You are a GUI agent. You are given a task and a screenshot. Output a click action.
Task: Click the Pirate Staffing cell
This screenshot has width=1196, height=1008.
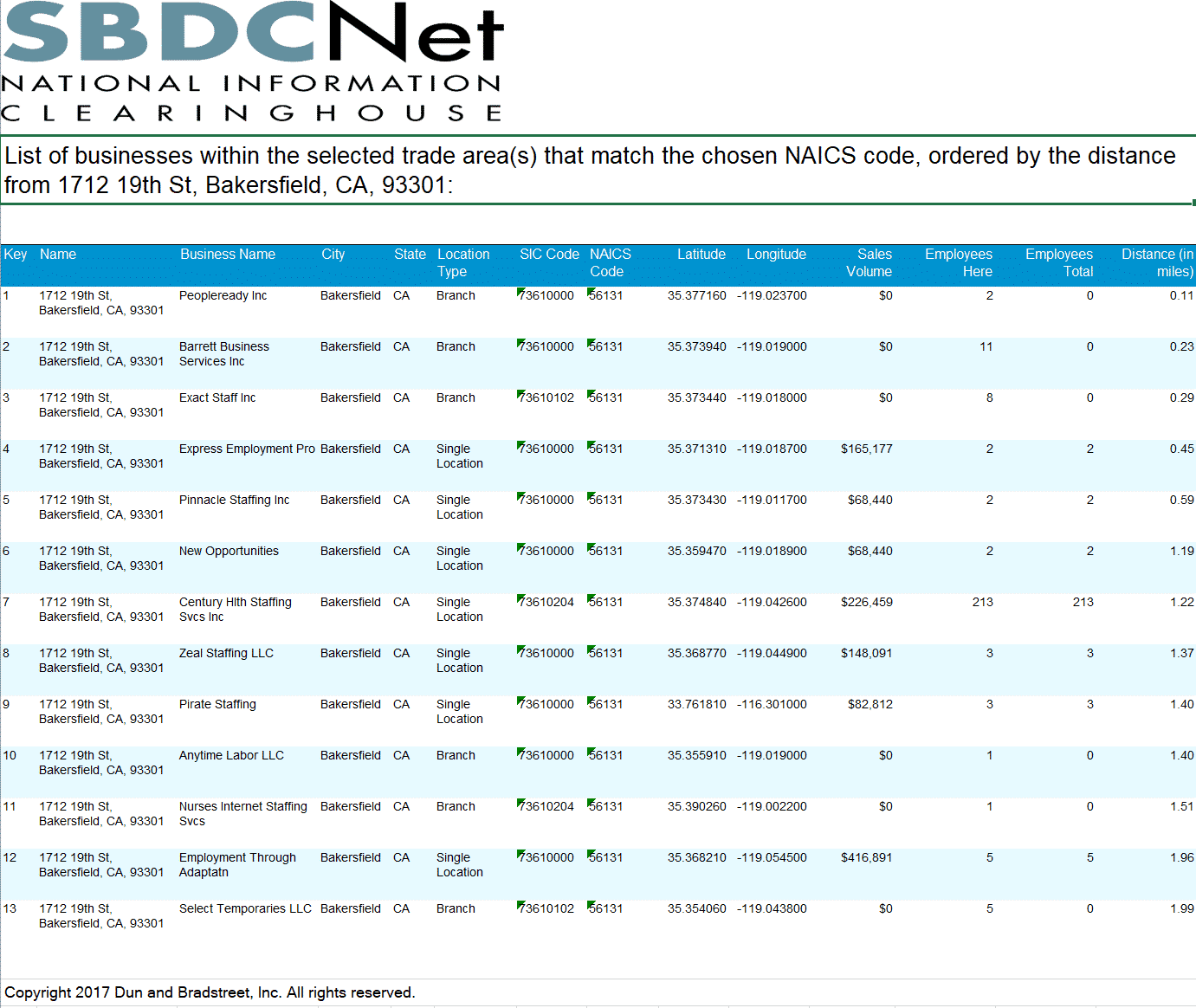pyautogui.click(x=217, y=705)
